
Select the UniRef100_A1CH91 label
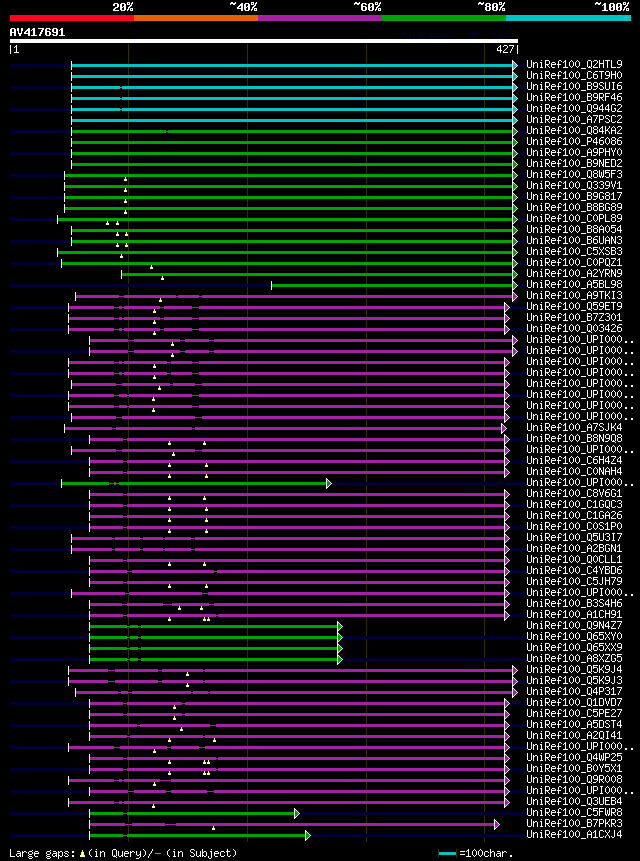tap(574, 614)
